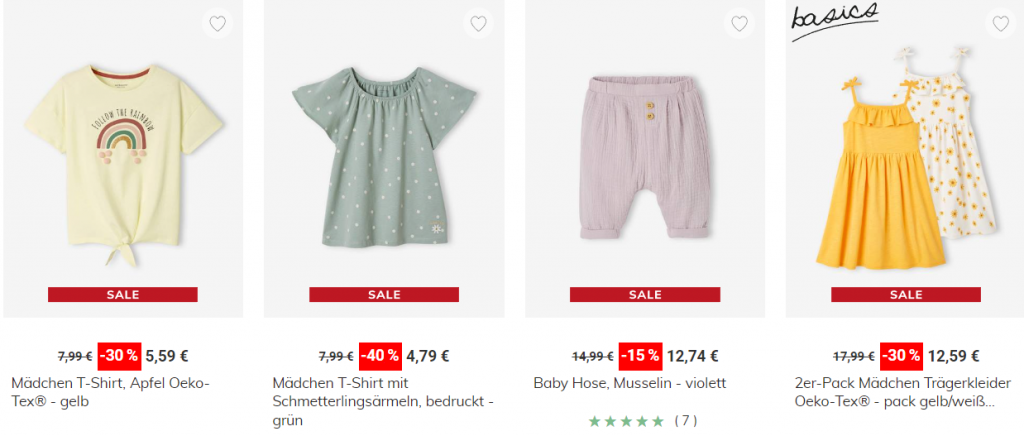Open yellow rainbow T-shirt product image
Viewport: 1024px width, 436px height.
[122, 160]
